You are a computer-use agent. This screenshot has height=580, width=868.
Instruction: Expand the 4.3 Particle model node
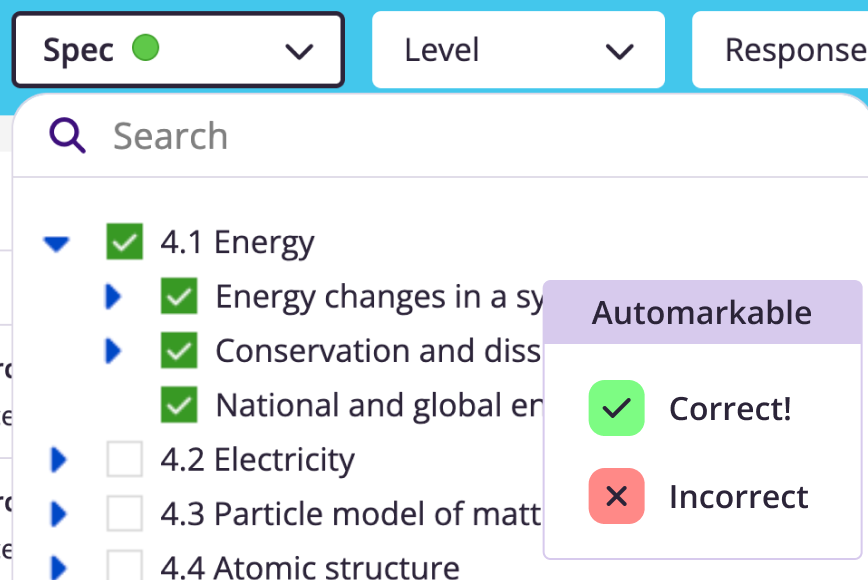coord(59,514)
